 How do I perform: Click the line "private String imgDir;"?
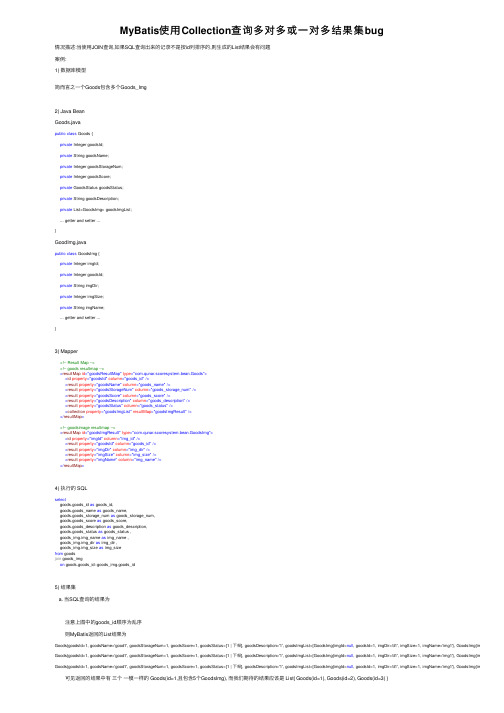pos(79,286)
